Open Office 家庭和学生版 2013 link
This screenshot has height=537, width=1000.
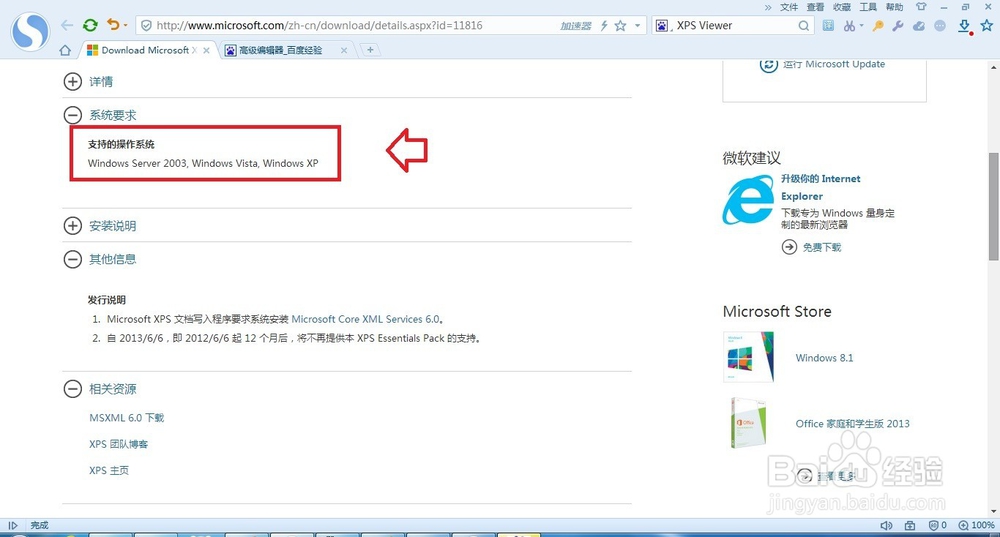click(852, 423)
